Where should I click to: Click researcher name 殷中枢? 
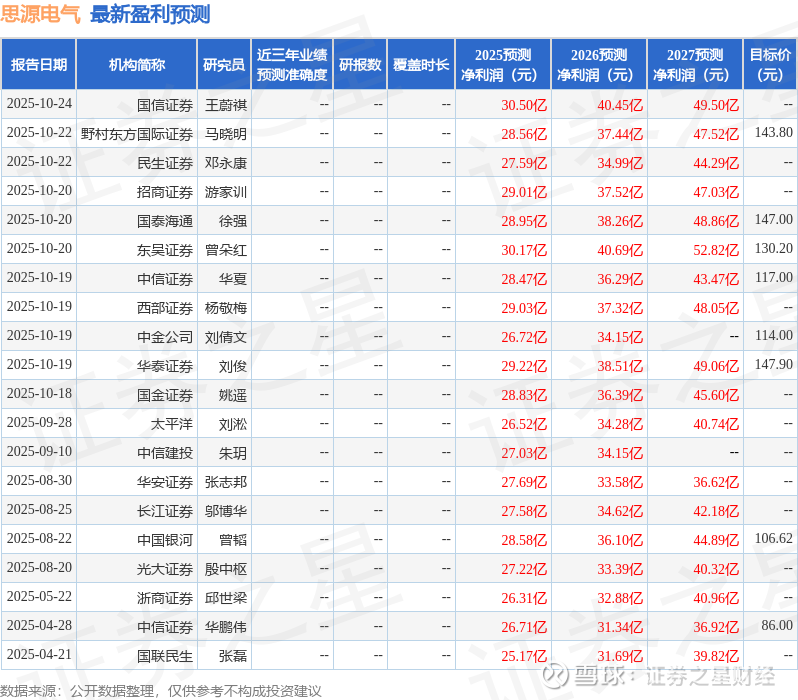(x=226, y=570)
